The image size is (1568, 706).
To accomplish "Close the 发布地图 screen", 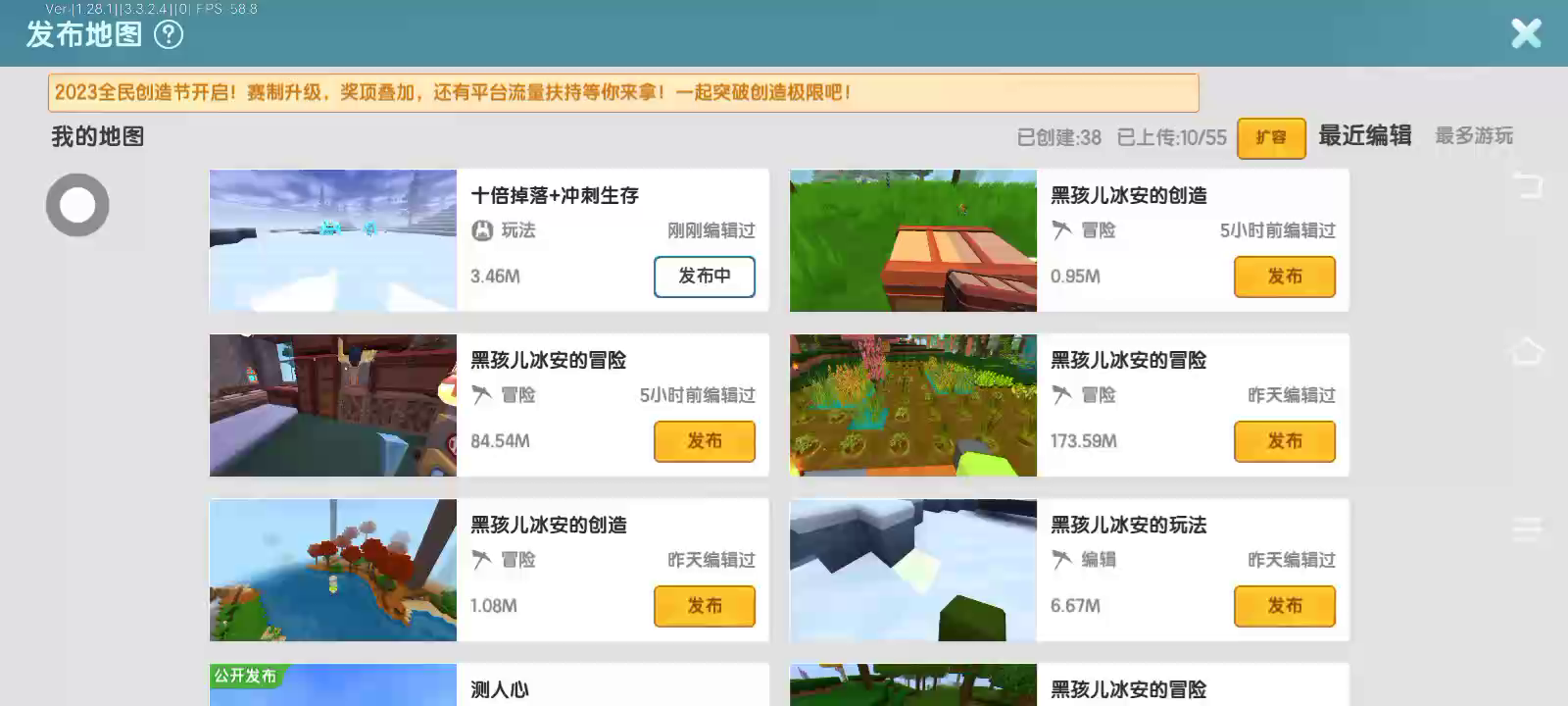I will click(1526, 34).
